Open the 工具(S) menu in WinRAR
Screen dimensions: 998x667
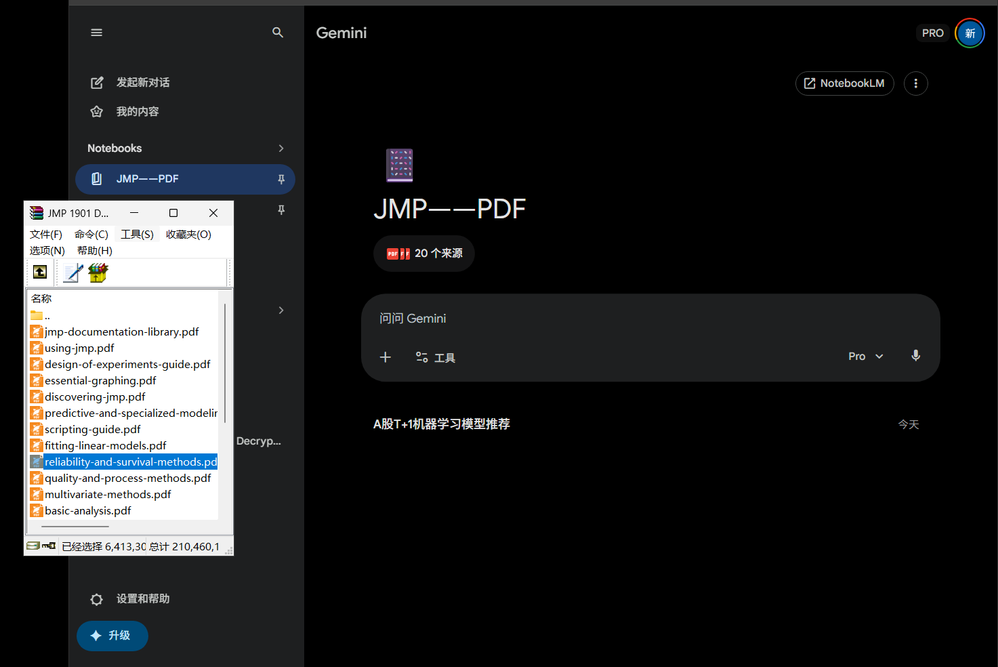(x=137, y=234)
